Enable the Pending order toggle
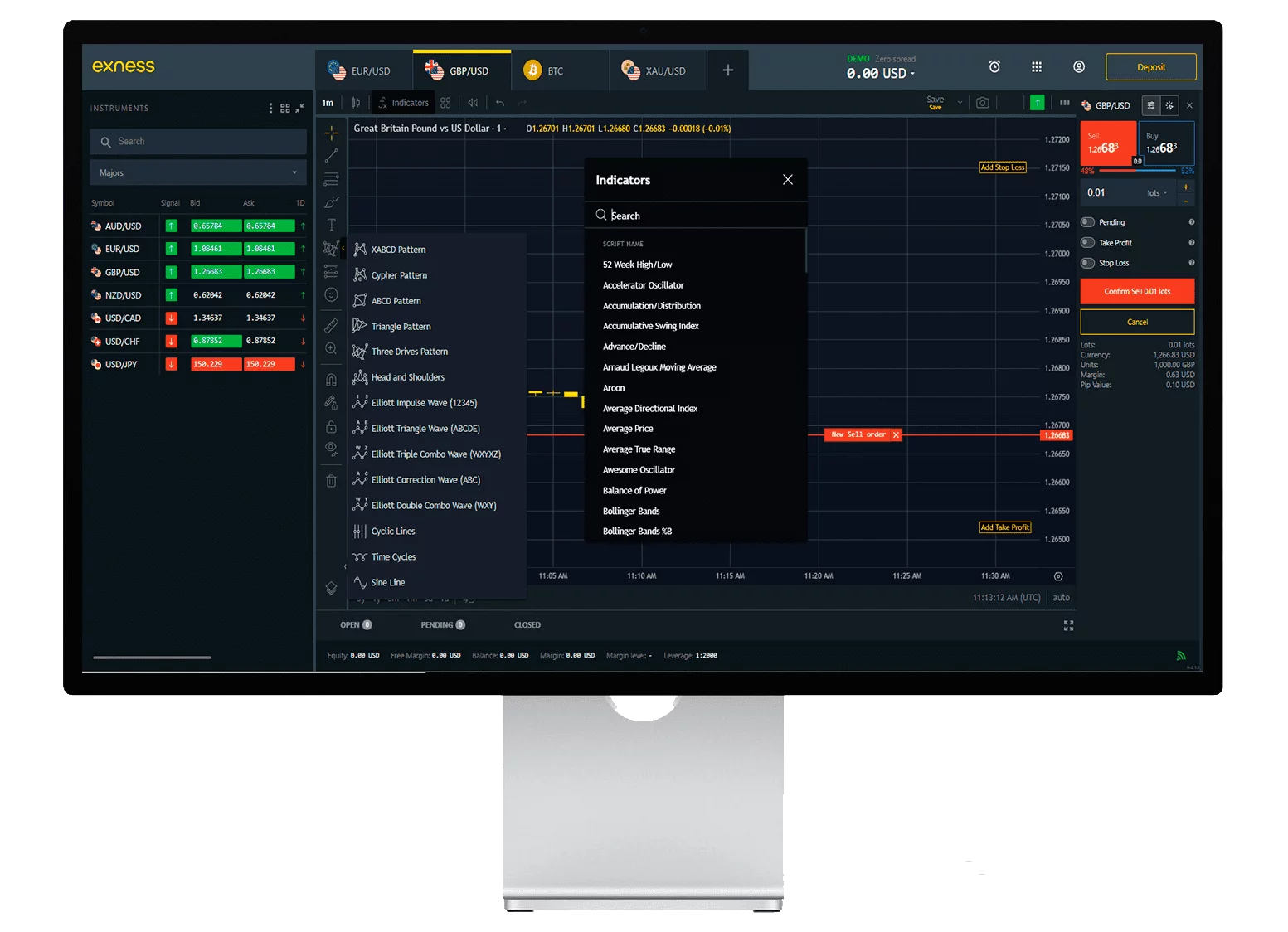1288x932 pixels. click(1087, 222)
